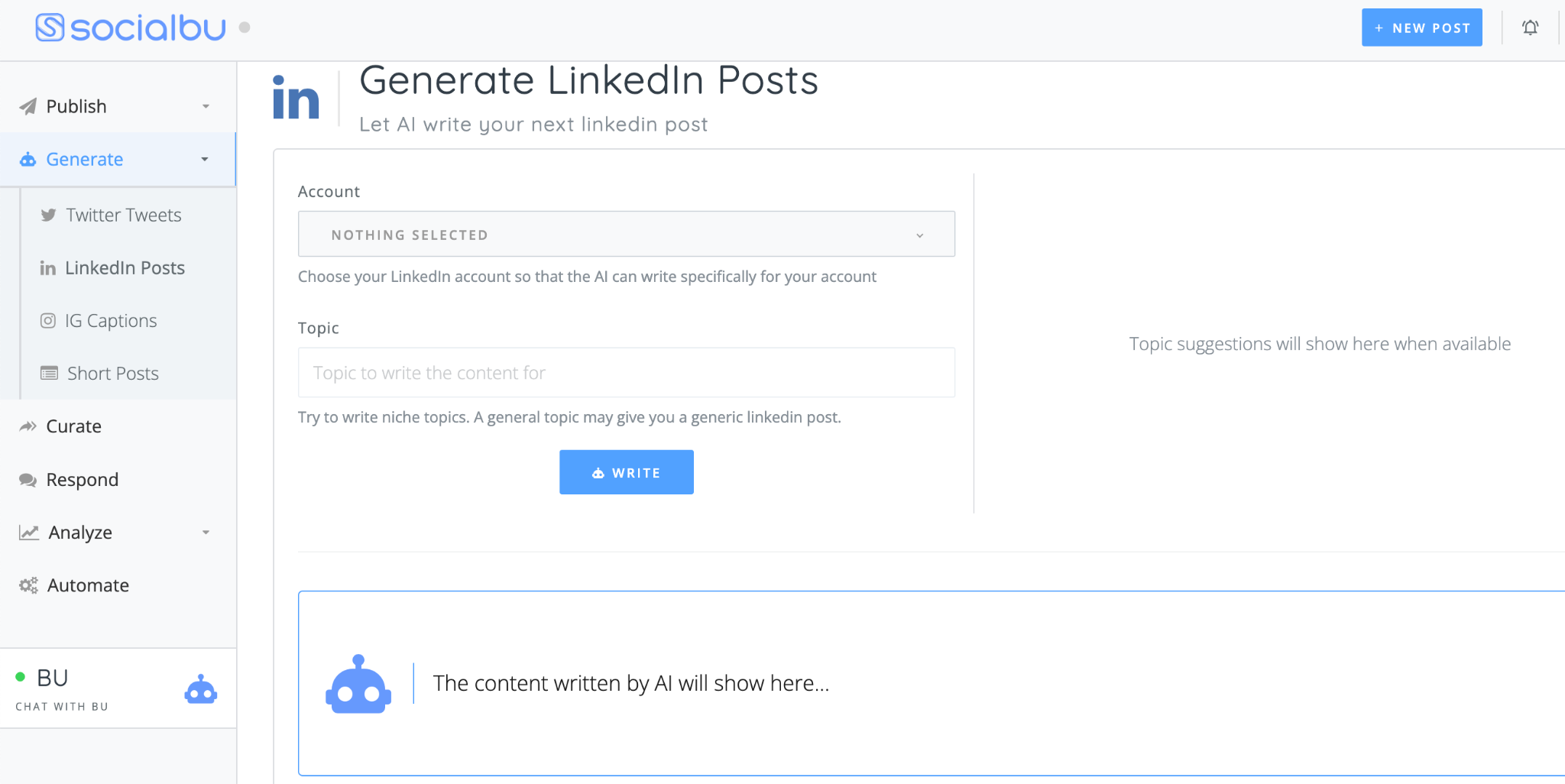The image size is (1565, 784).
Task: Click the New Post button
Action: tap(1421, 28)
